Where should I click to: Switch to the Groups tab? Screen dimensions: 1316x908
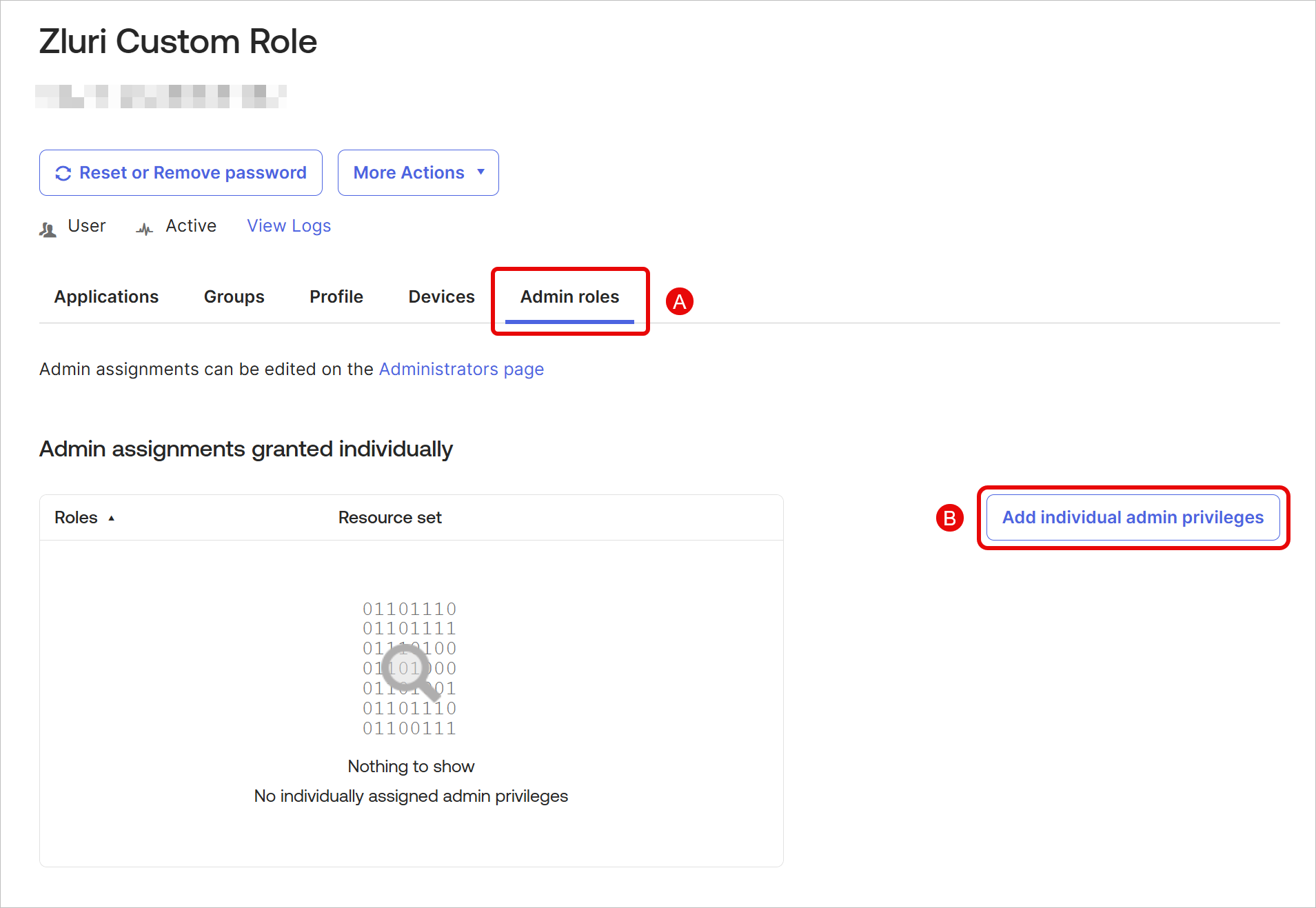[x=234, y=297]
